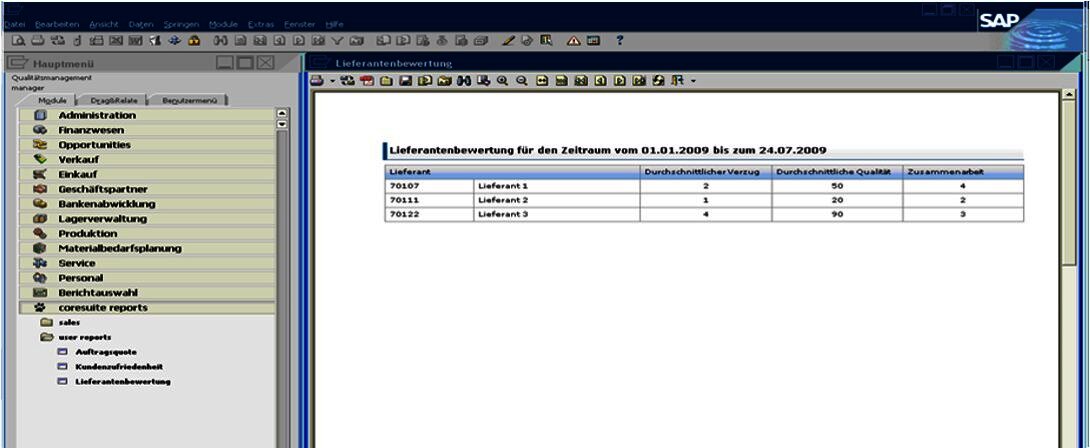Expand the Personal module

[x=147, y=278]
